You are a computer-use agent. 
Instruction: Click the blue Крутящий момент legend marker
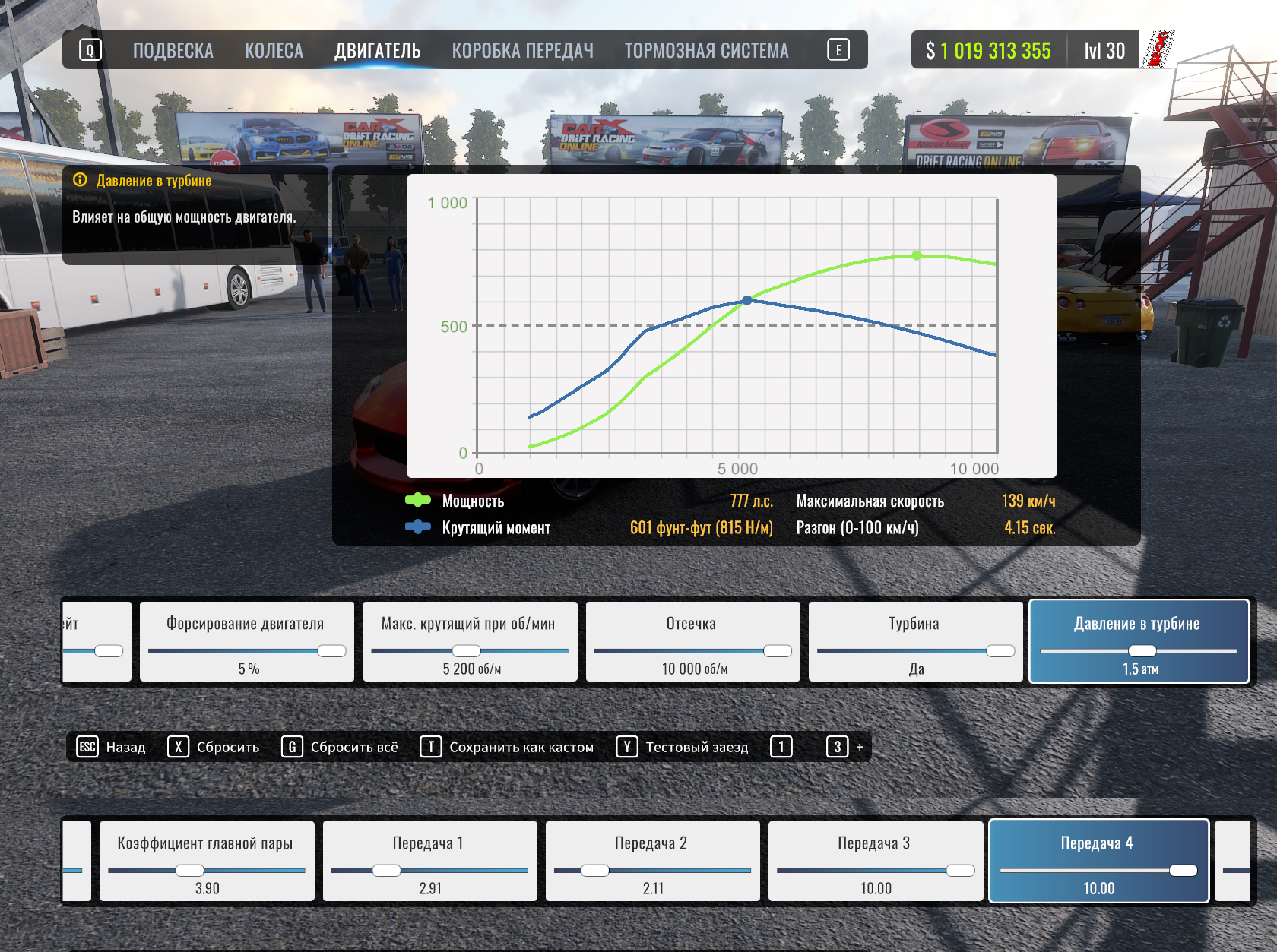(418, 527)
